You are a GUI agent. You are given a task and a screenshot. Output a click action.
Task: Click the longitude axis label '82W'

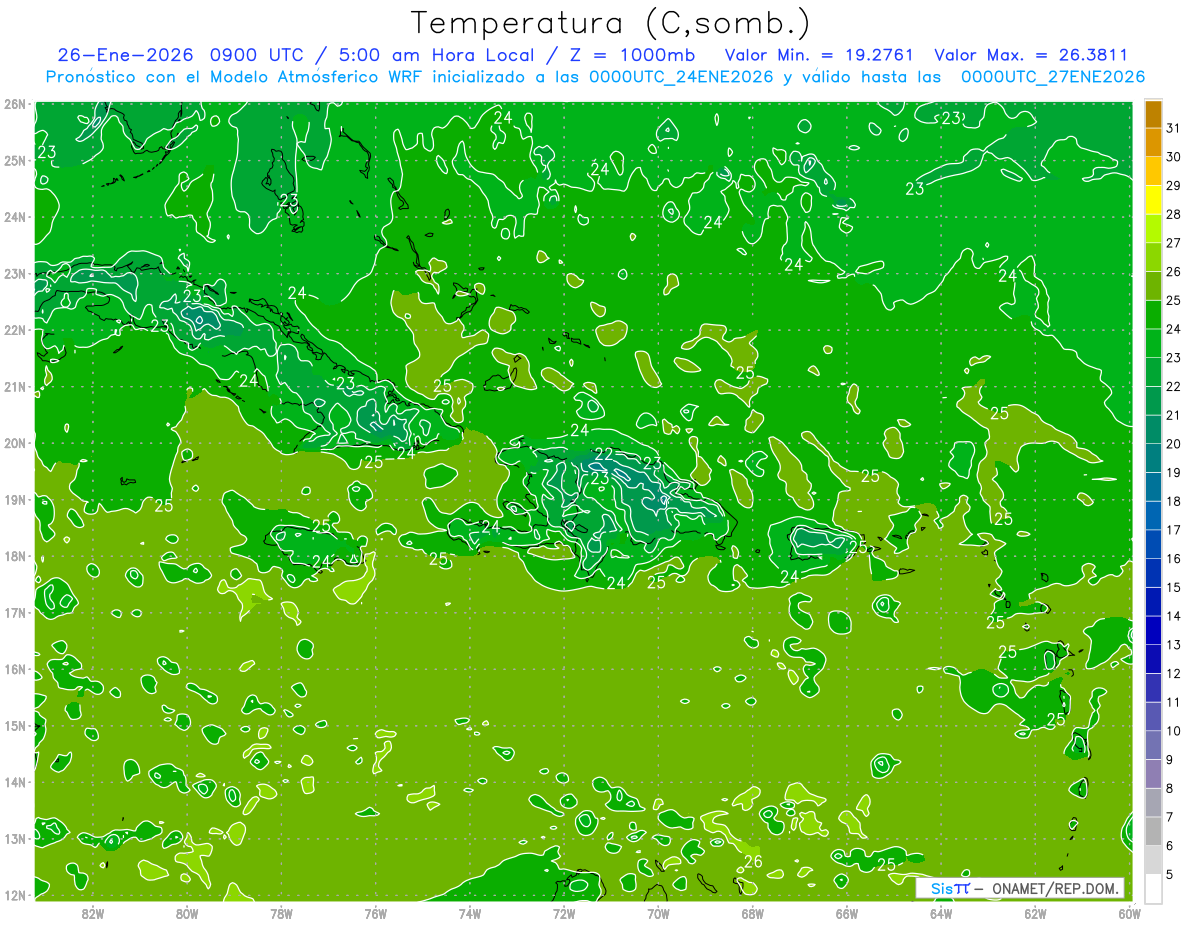(x=92, y=913)
